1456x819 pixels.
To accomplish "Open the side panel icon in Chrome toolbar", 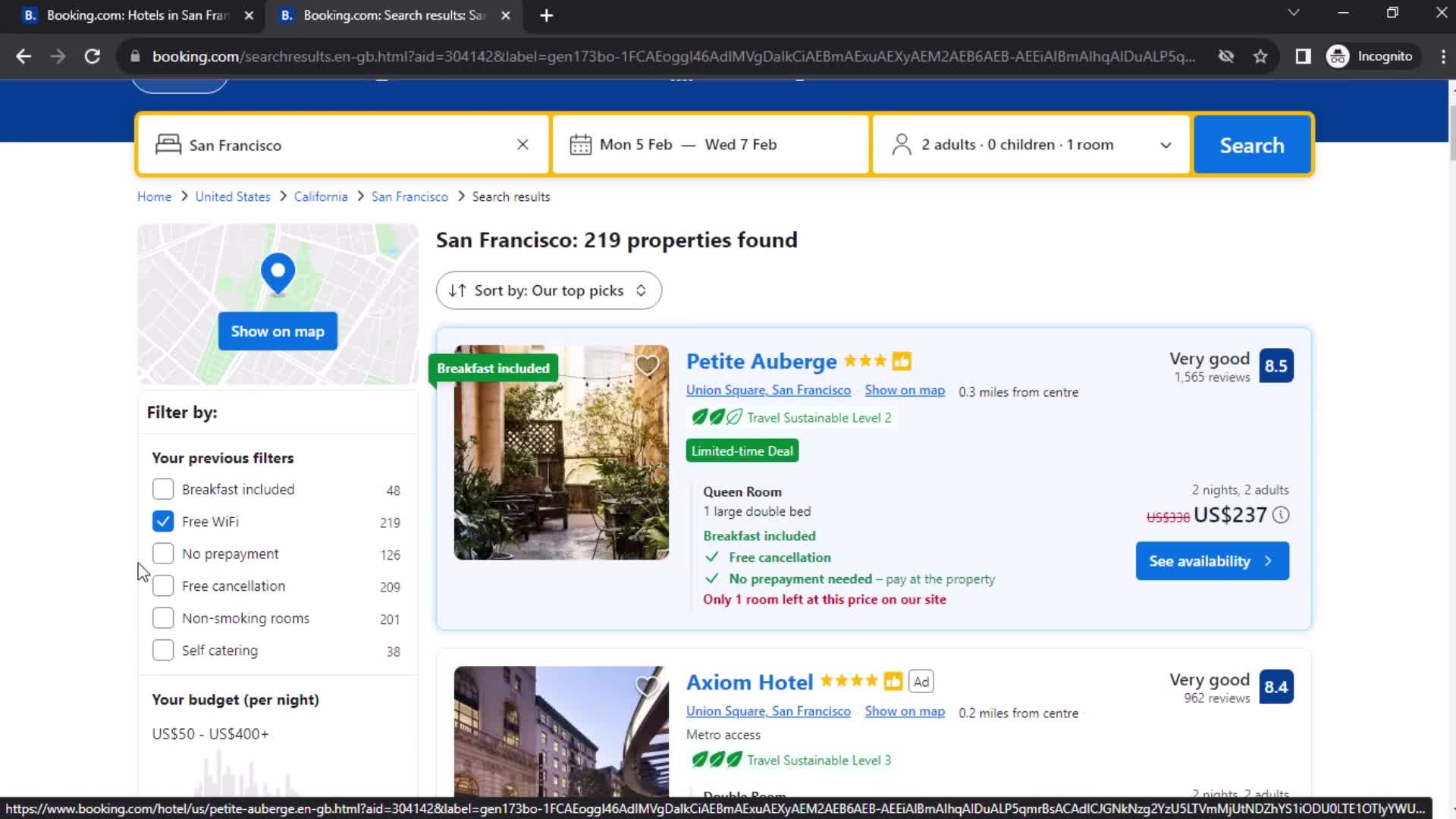I will (1303, 56).
